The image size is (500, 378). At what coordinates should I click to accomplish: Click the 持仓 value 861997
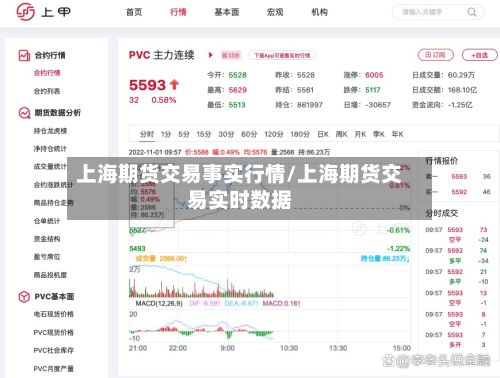310,105
